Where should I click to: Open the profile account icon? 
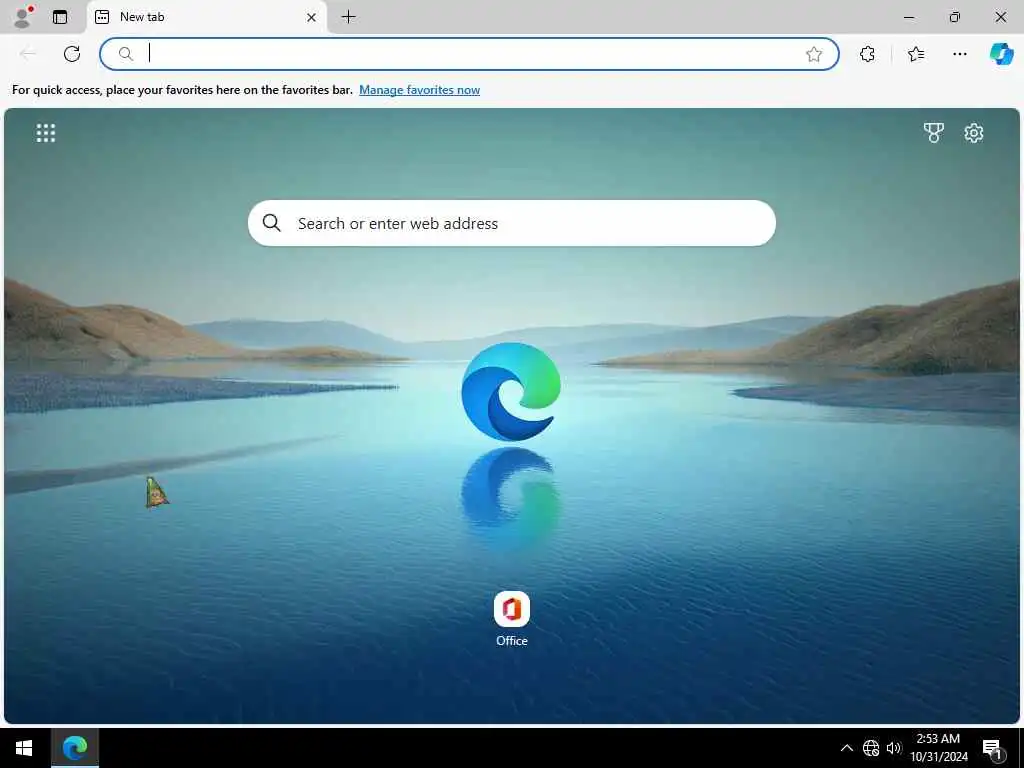click(x=23, y=17)
